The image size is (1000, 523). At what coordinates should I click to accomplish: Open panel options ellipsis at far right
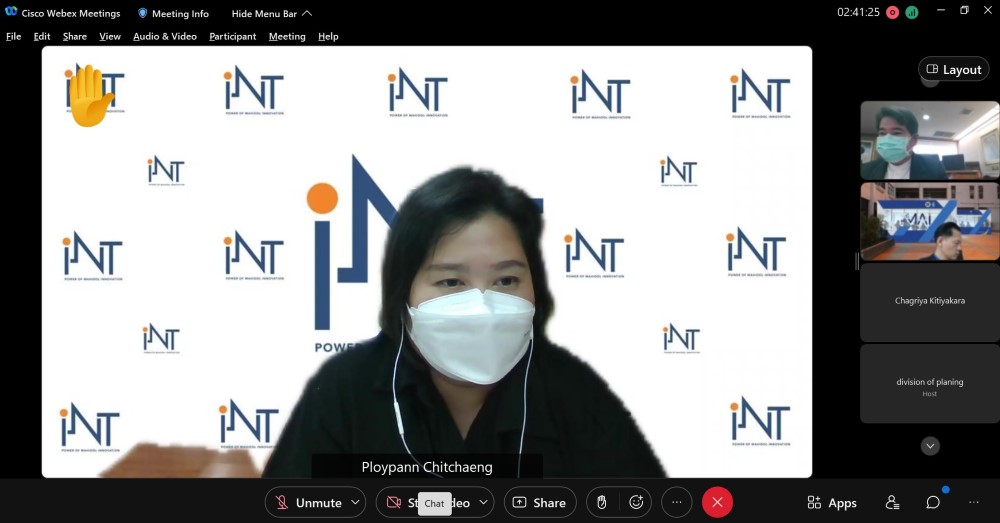pos(974,503)
